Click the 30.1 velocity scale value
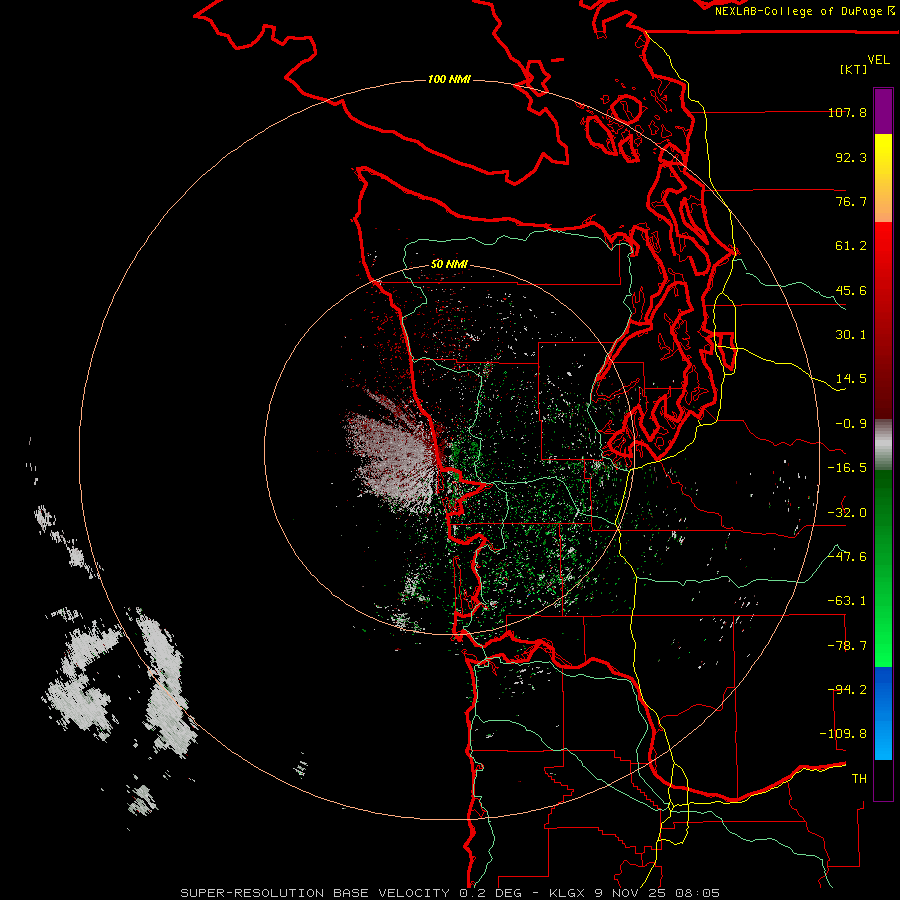Viewport: 900px width, 900px height. click(851, 335)
